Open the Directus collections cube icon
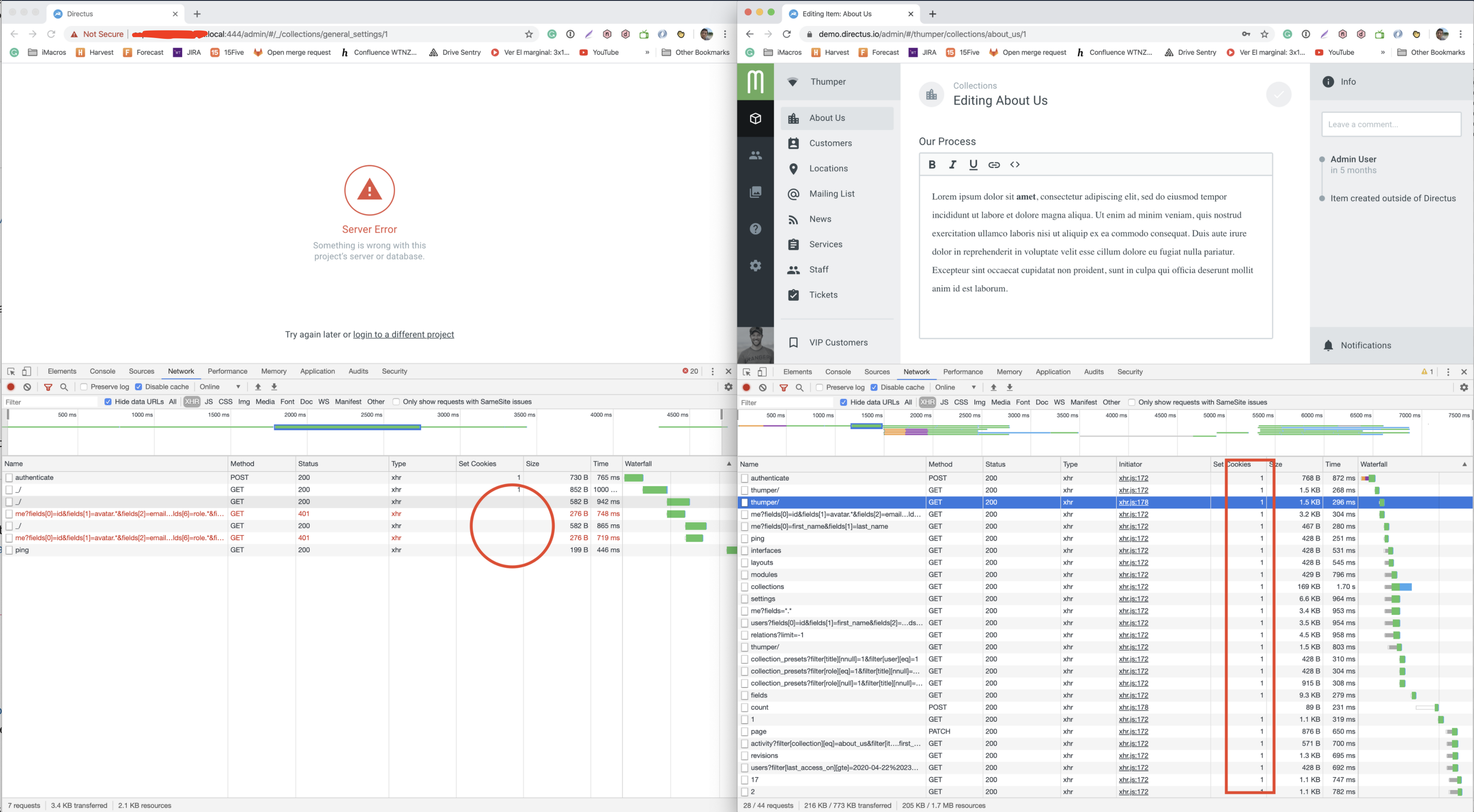Image resolution: width=1474 pixels, height=812 pixels. (x=755, y=119)
